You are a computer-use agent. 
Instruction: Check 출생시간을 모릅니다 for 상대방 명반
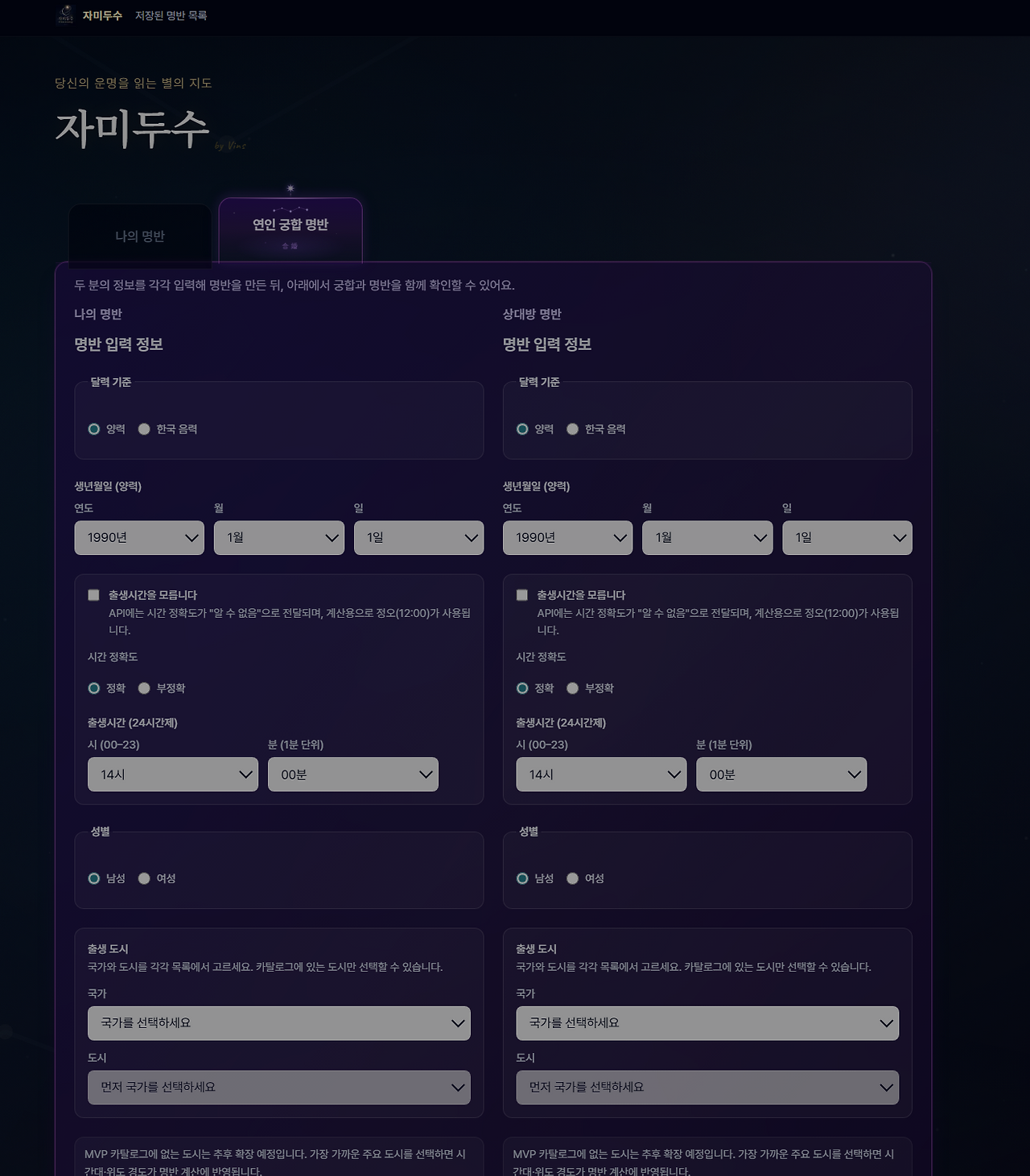(x=521, y=594)
